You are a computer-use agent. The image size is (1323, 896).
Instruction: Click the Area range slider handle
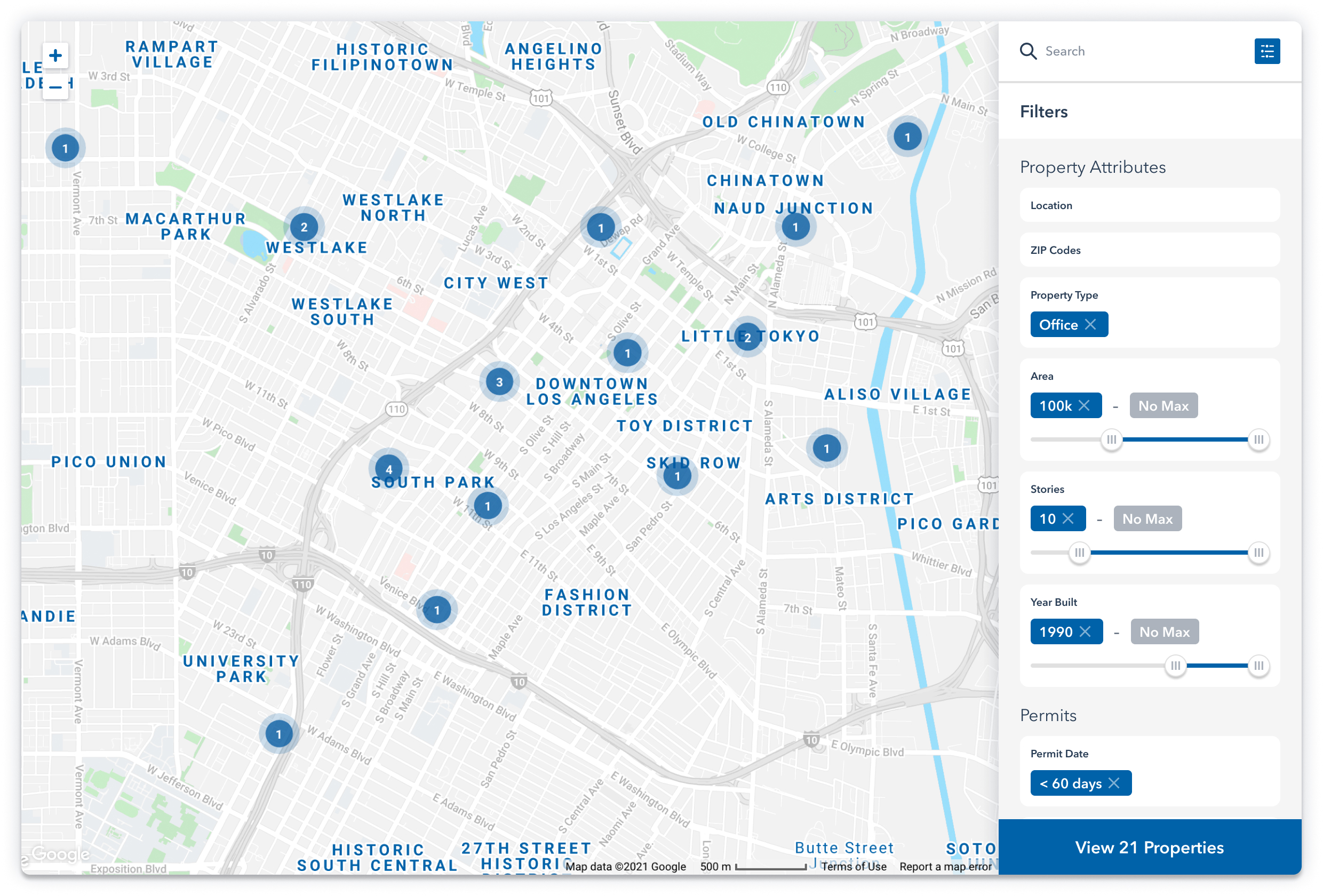click(x=1111, y=439)
